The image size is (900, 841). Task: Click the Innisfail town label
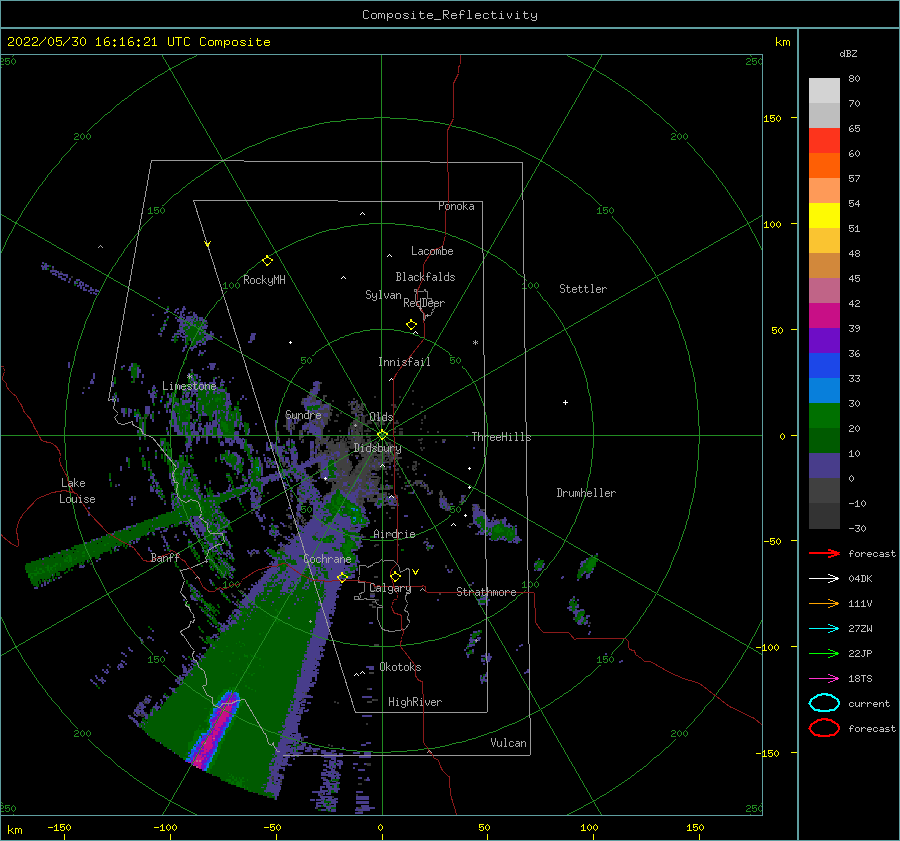[404, 362]
